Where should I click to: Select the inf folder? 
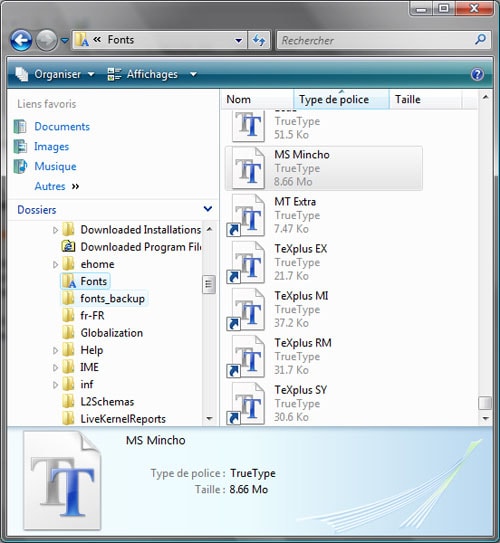(x=87, y=385)
